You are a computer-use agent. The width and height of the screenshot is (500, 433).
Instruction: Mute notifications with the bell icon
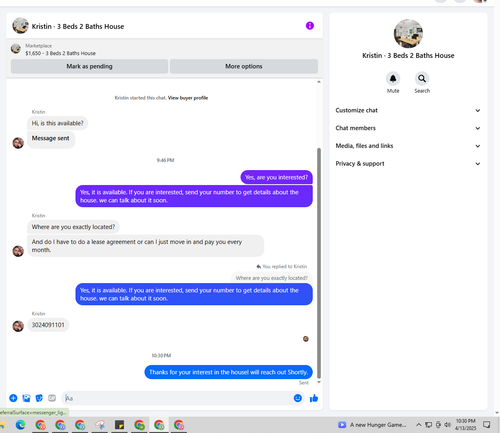[x=393, y=79]
